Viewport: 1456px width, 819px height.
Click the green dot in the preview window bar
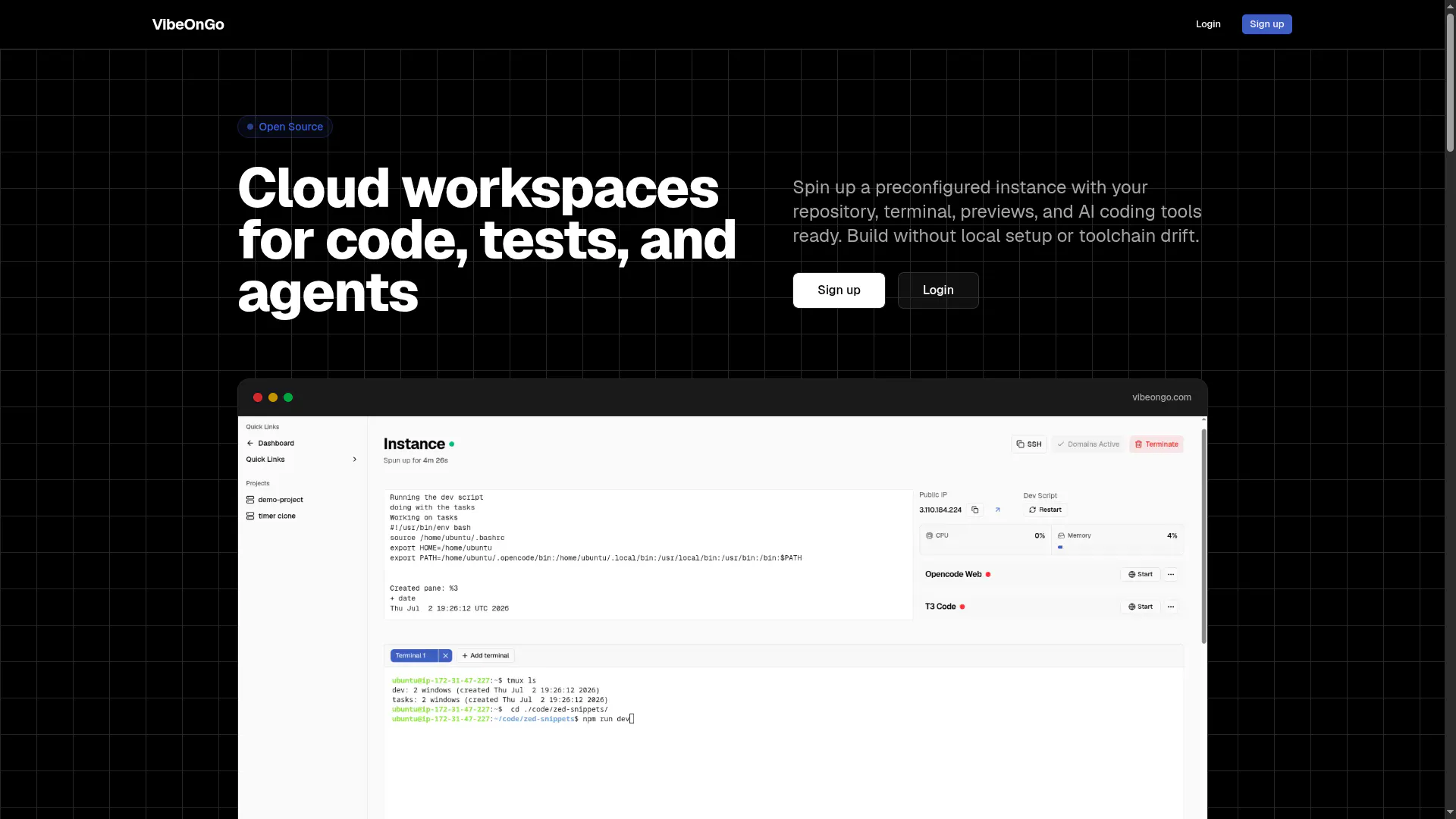point(288,397)
